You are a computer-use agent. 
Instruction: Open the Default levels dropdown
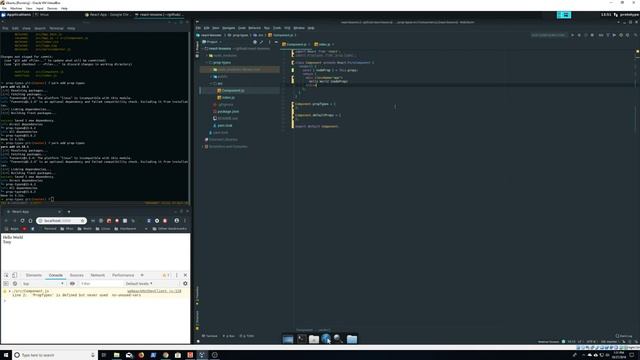(139, 284)
